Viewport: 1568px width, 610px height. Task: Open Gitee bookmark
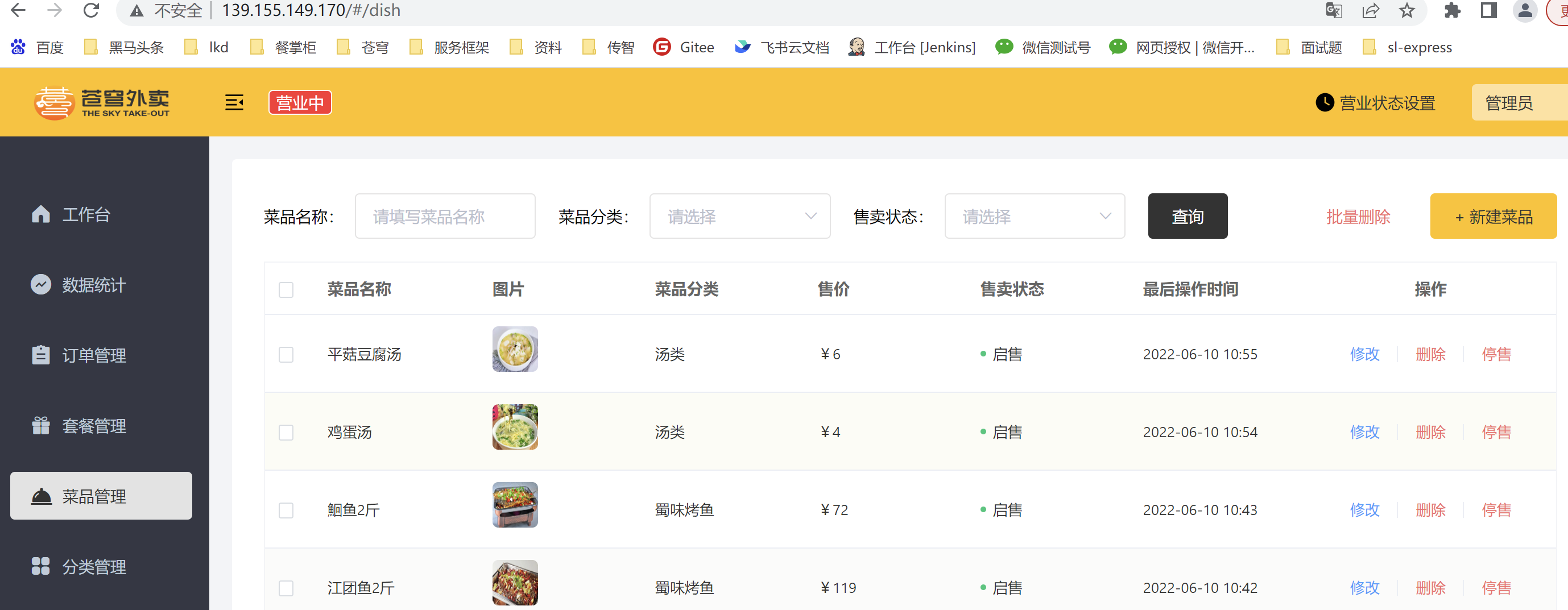[x=684, y=47]
